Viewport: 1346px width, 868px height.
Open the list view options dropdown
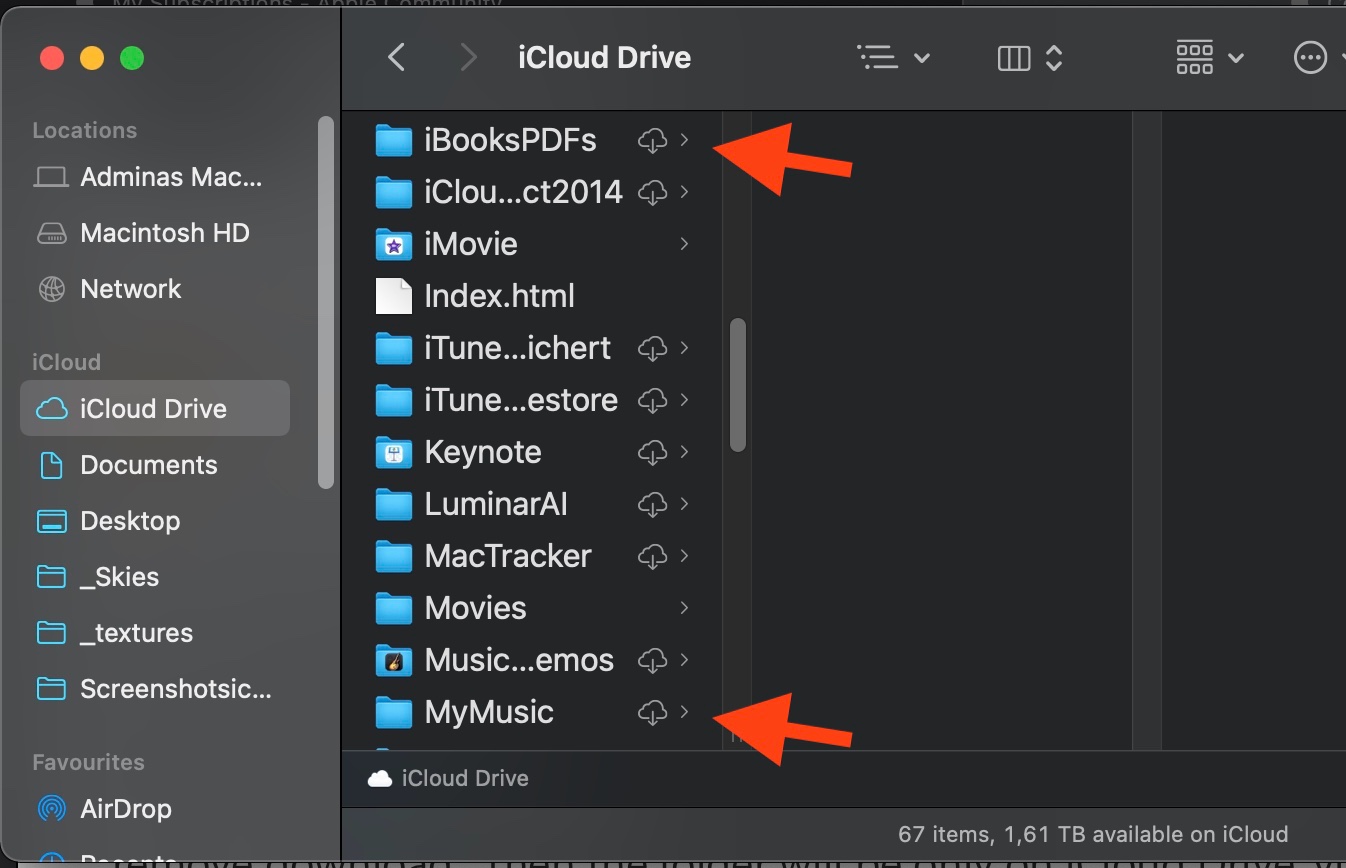click(x=894, y=58)
